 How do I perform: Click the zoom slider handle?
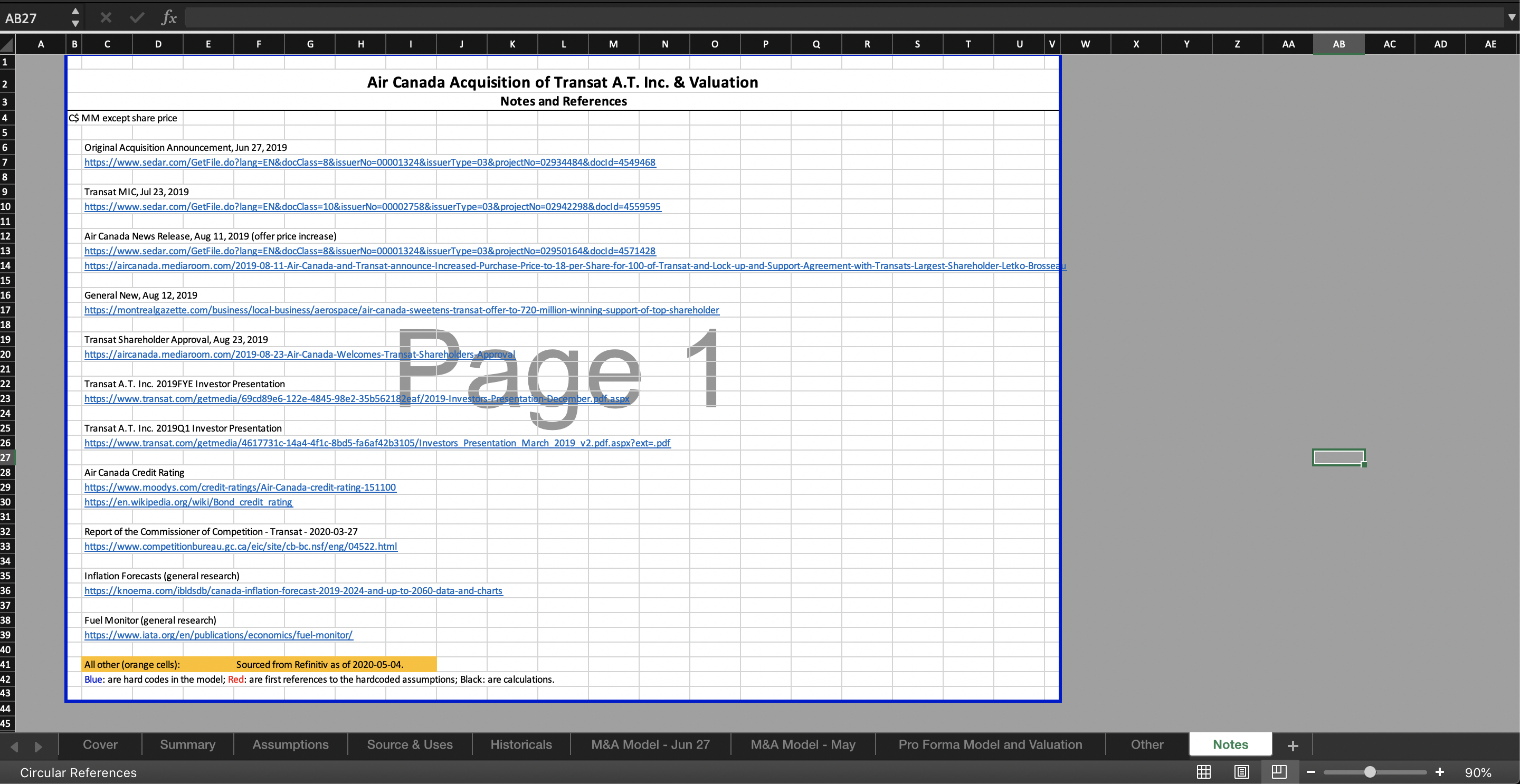coord(1370,772)
